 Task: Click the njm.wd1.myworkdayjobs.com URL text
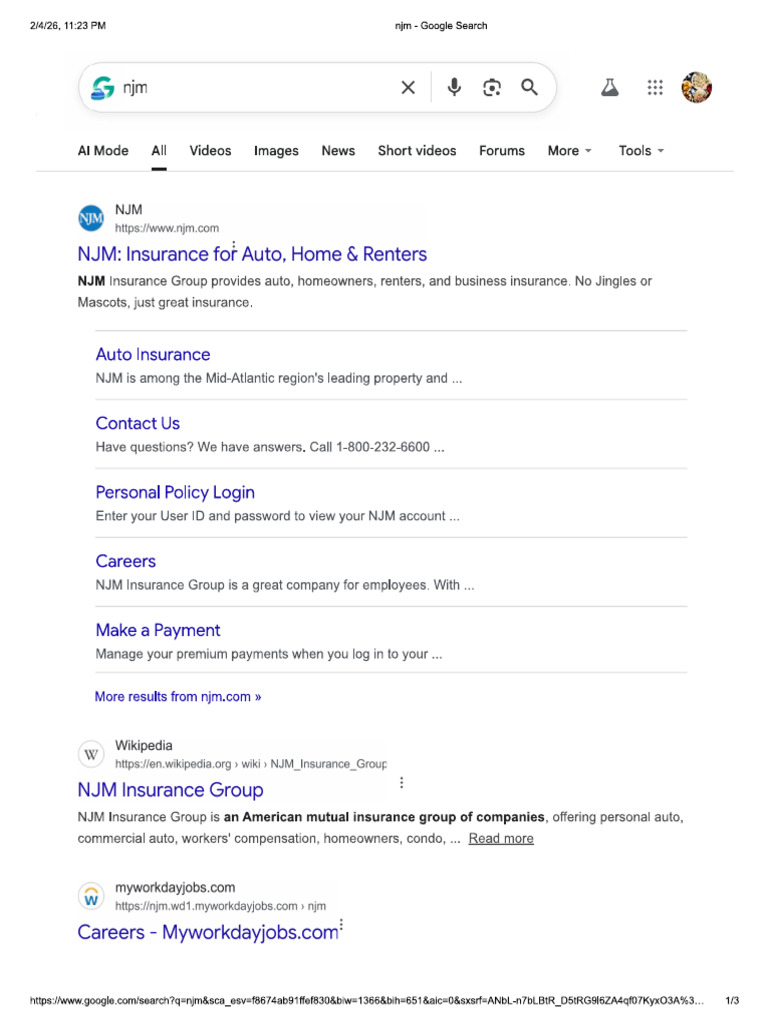pos(220,906)
